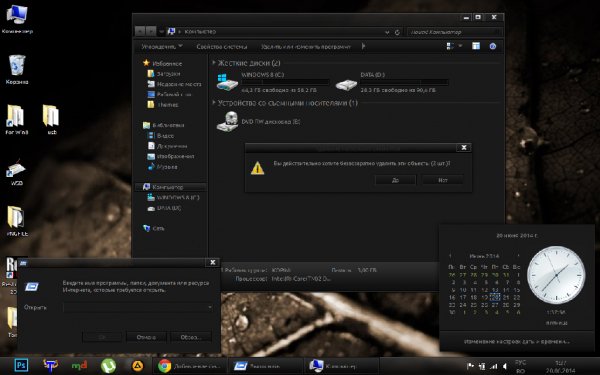The width and height of the screenshot is (600, 375).
Task: Open the recent locations arrow beside navigation buttons
Action: pos(161,32)
